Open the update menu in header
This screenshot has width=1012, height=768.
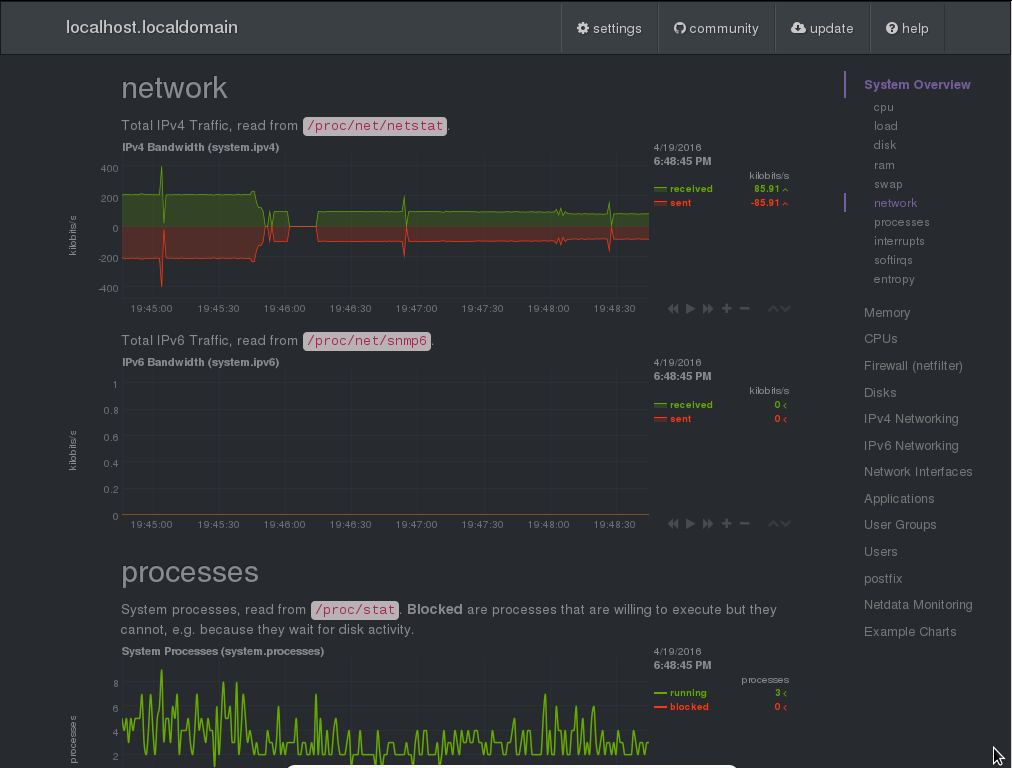tap(822, 28)
